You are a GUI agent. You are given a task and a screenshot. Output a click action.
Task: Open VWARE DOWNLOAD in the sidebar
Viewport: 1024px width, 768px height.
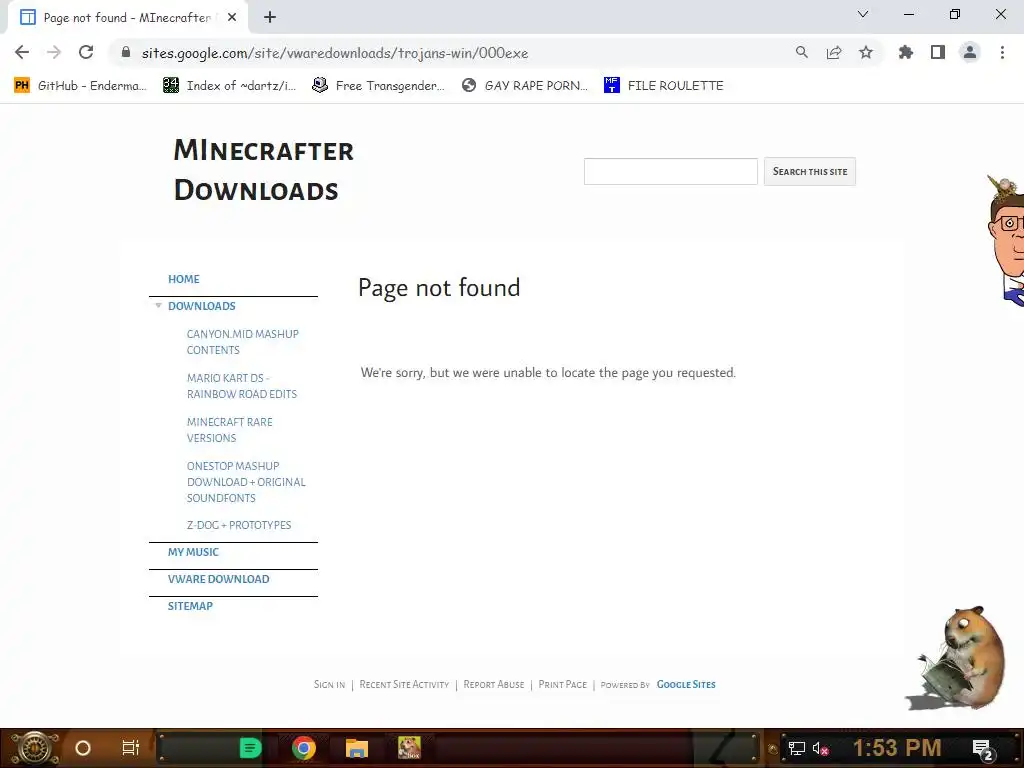[218, 579]
